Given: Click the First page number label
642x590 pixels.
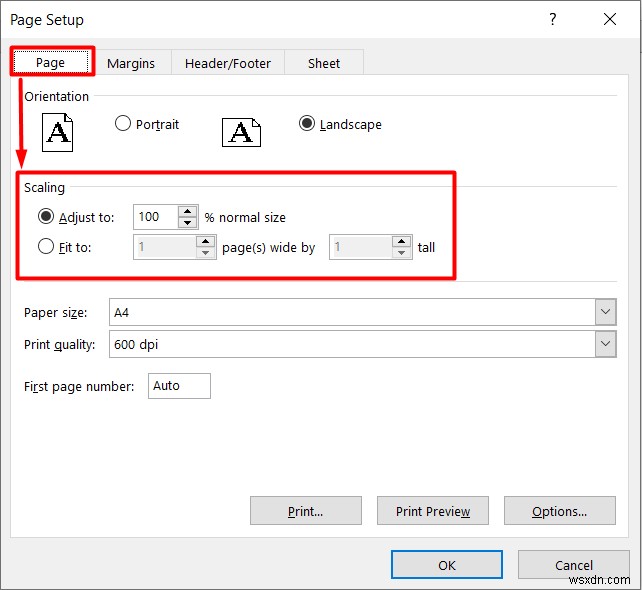Looking at the screenshot, I should 79,387.
